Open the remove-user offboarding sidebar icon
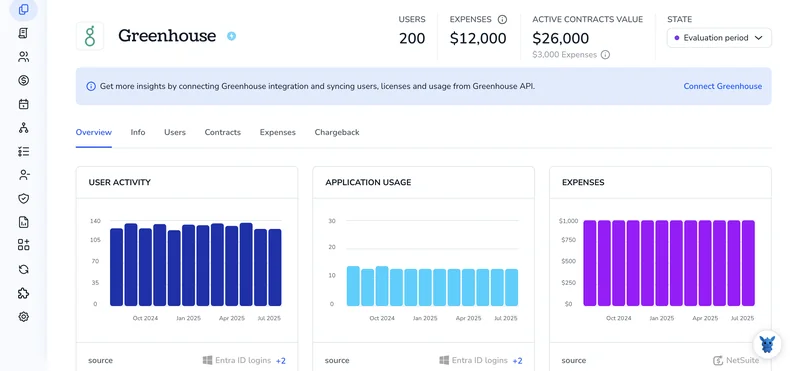The height and width of the screenshot is (371, 800). 23,175
